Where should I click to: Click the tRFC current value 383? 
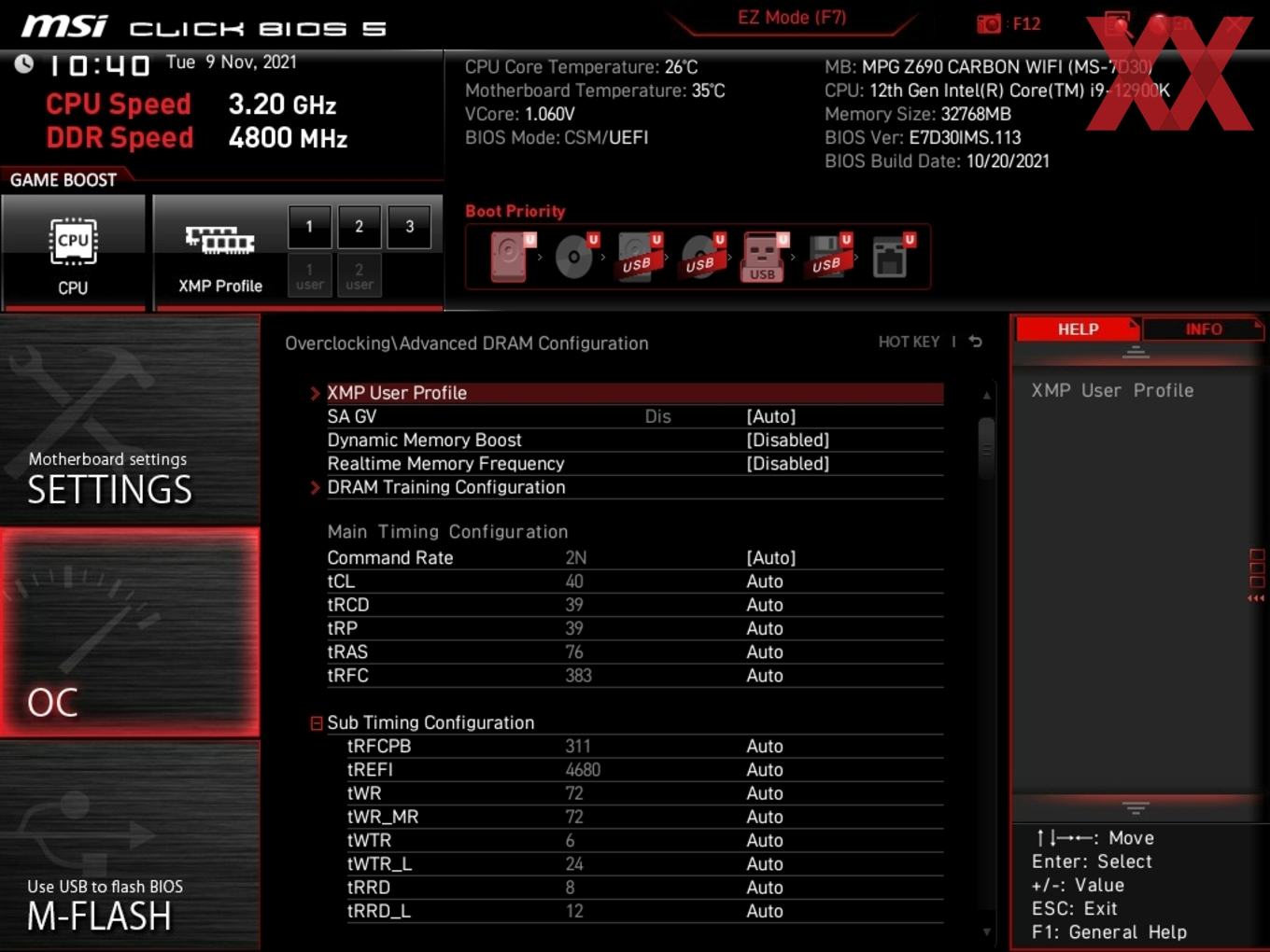pos(578,676)
